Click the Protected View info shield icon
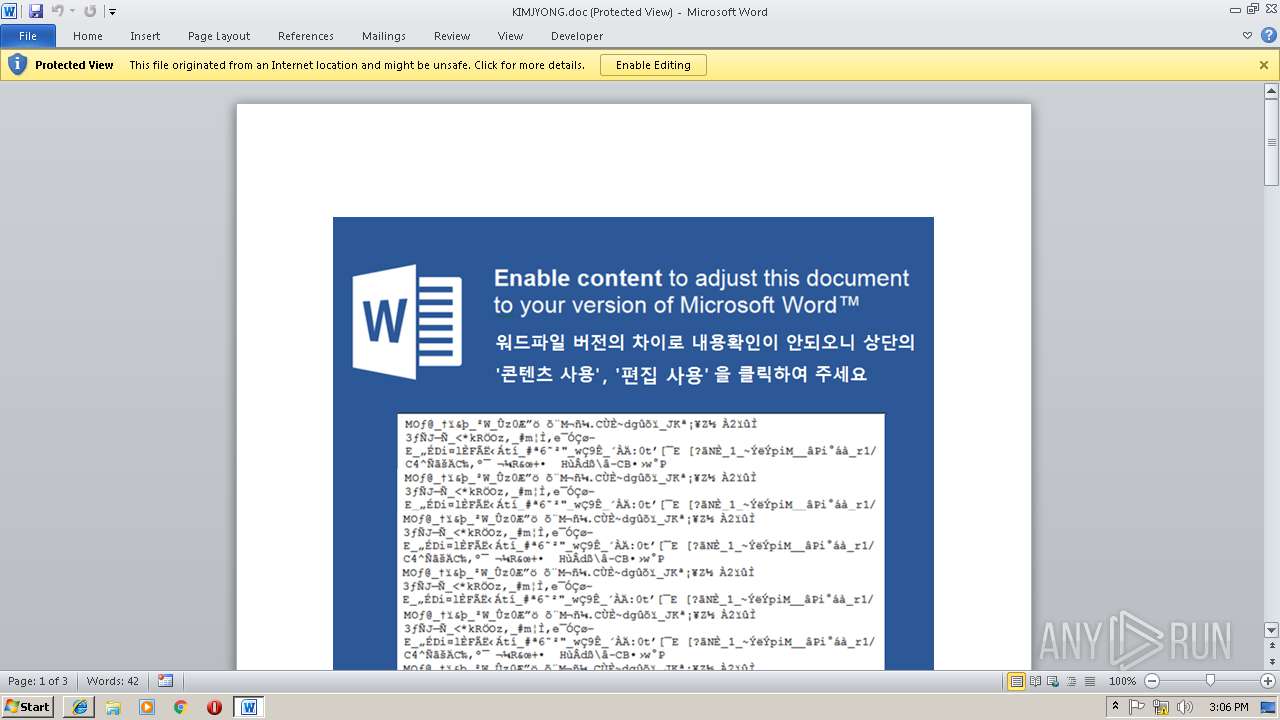Image resolution: width=1280 pixels, height=720 pixels. point(16,65)
